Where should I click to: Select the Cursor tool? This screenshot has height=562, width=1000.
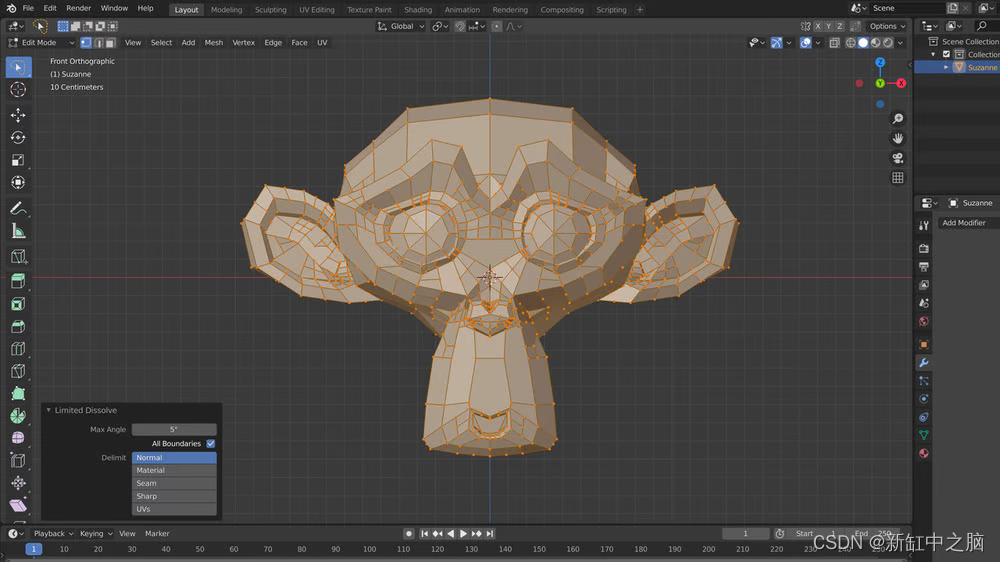coord(18,90)
